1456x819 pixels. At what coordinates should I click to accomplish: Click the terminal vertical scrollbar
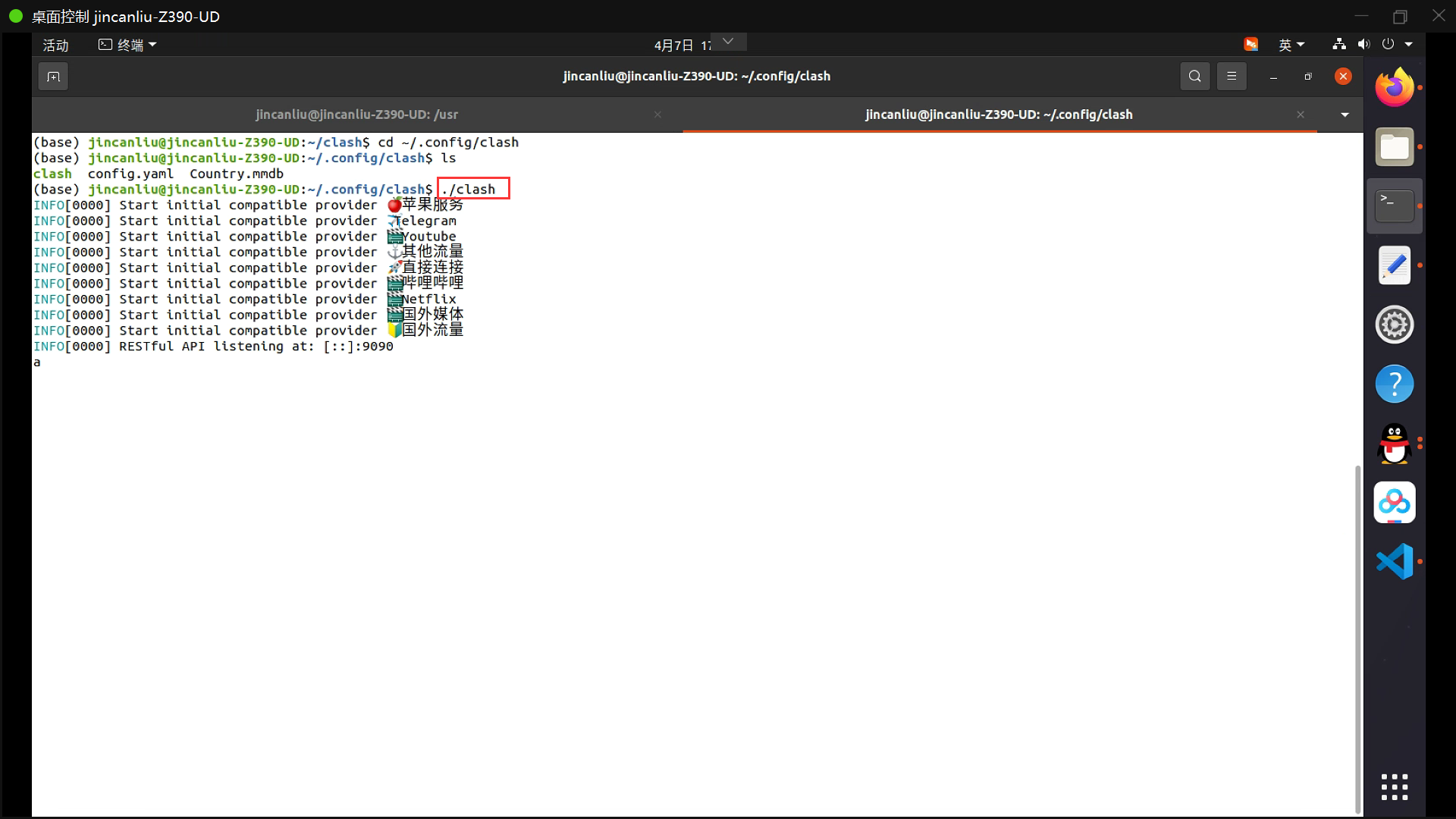coord(1357,637)
